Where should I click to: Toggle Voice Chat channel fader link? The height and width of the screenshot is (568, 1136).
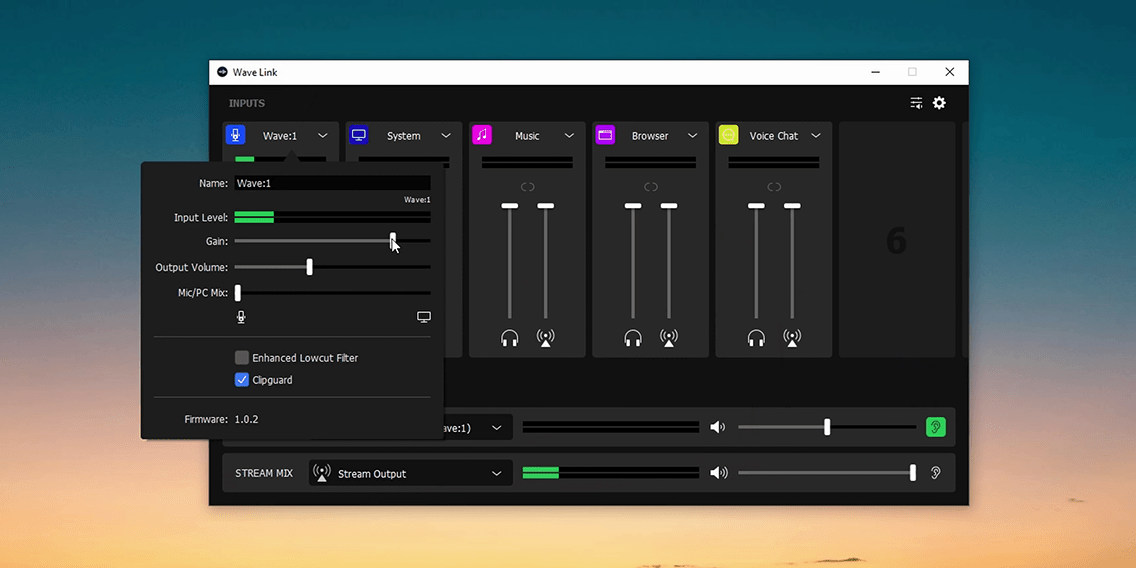(774, 187)
